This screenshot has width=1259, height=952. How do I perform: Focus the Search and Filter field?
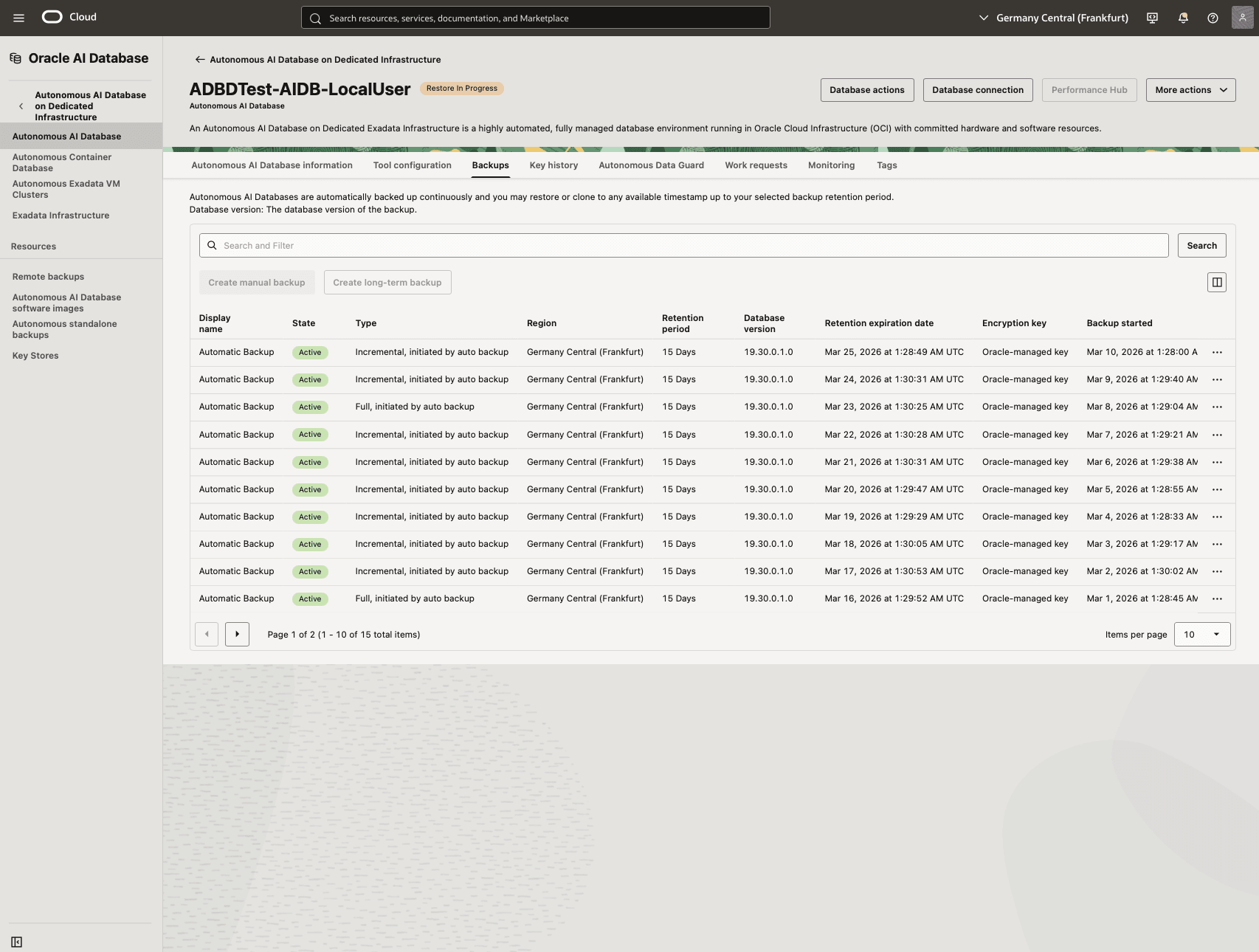click(683, 246)
